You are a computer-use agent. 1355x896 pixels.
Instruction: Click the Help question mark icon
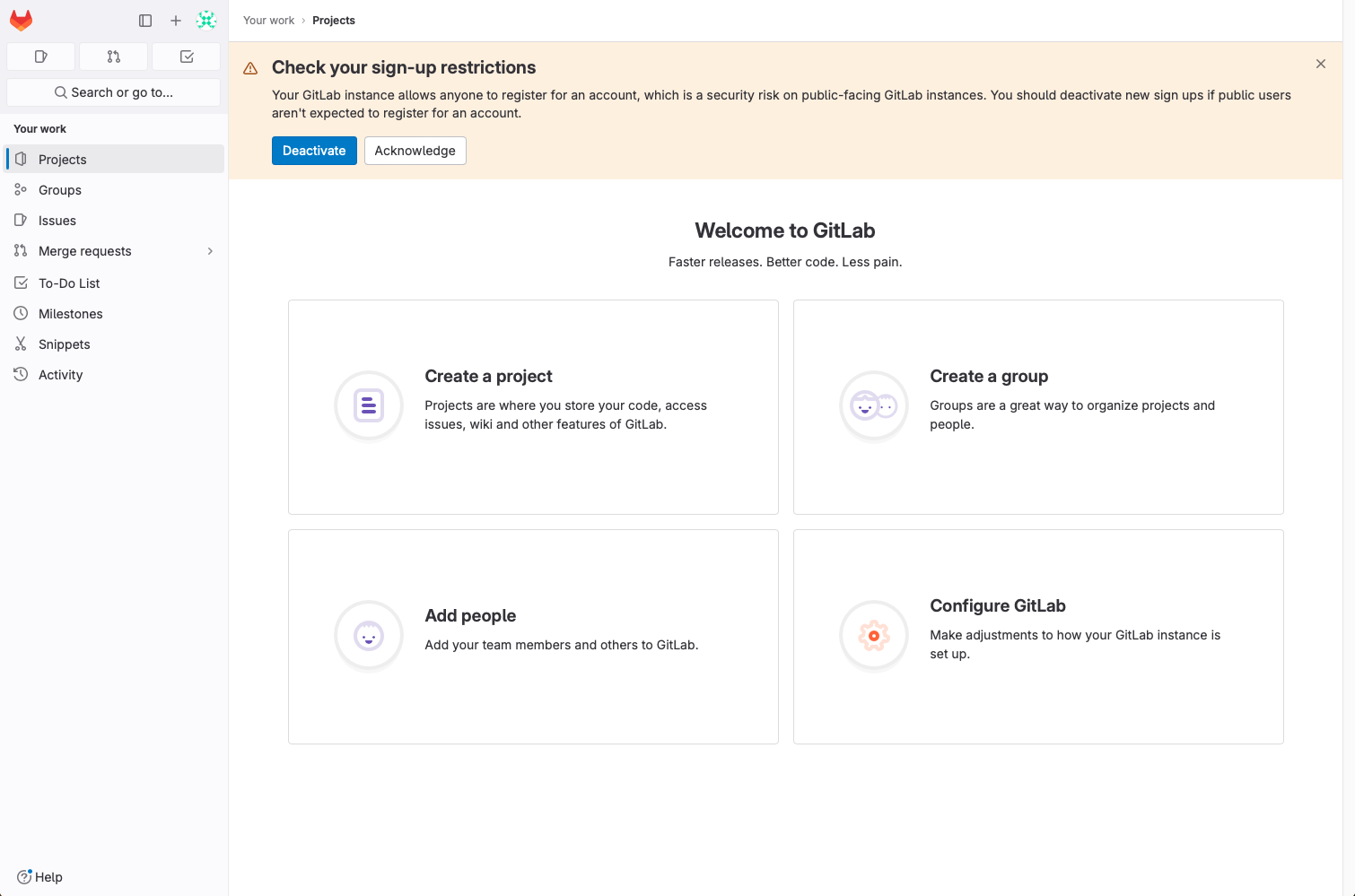(x=24, y=877)
